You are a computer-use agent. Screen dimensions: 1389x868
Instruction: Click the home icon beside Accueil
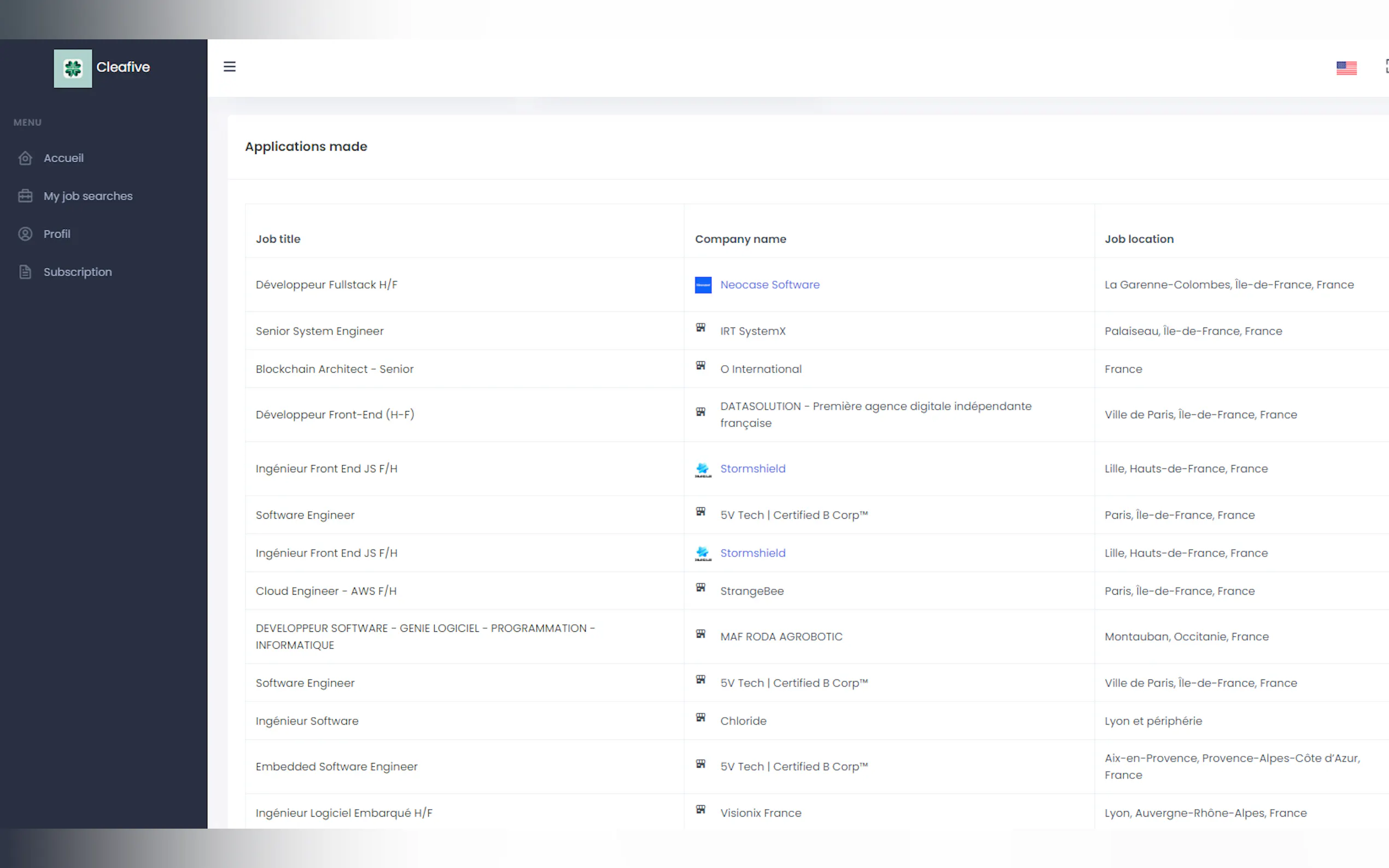click(25, 158)
